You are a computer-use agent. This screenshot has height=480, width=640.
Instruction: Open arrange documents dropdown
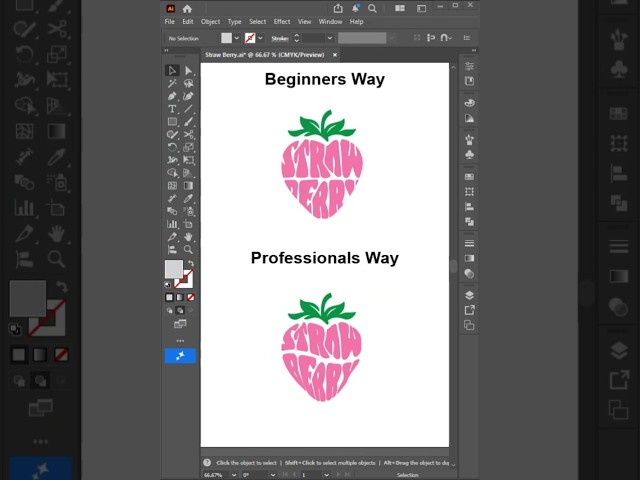coord(400,8)
